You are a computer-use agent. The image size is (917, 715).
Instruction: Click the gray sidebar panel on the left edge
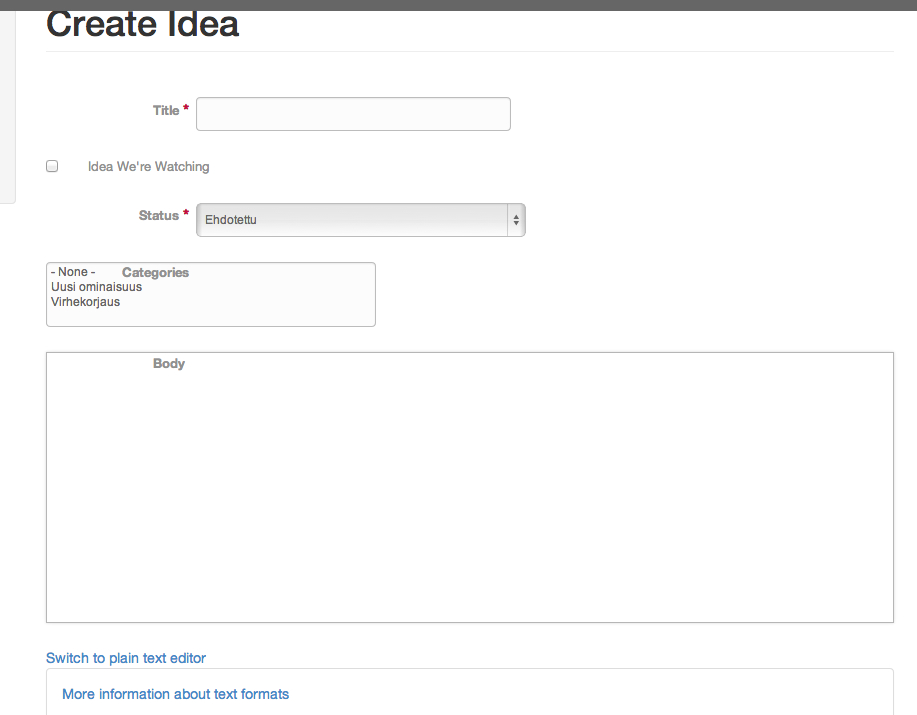coord(8,107)
